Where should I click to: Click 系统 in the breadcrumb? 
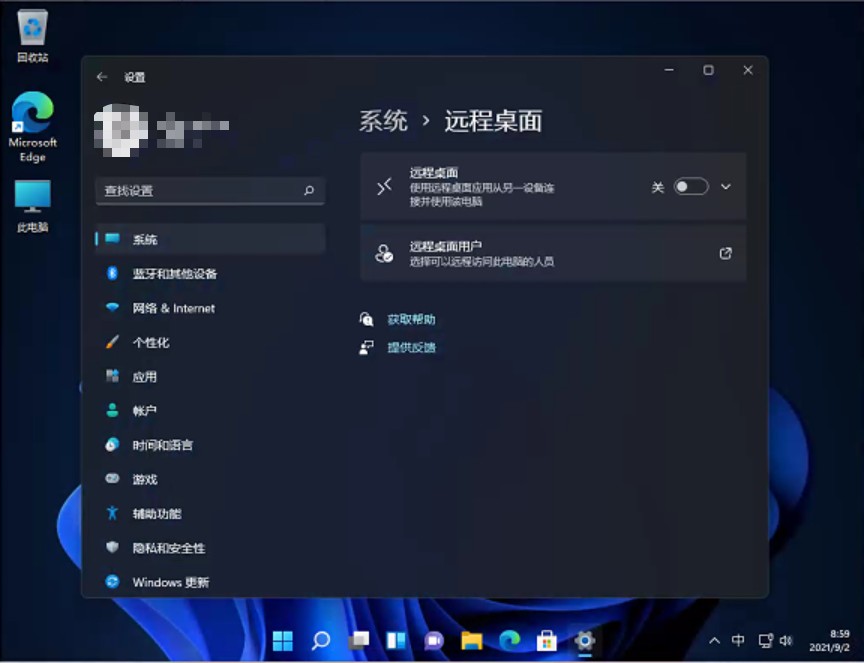tap(384, 121)
